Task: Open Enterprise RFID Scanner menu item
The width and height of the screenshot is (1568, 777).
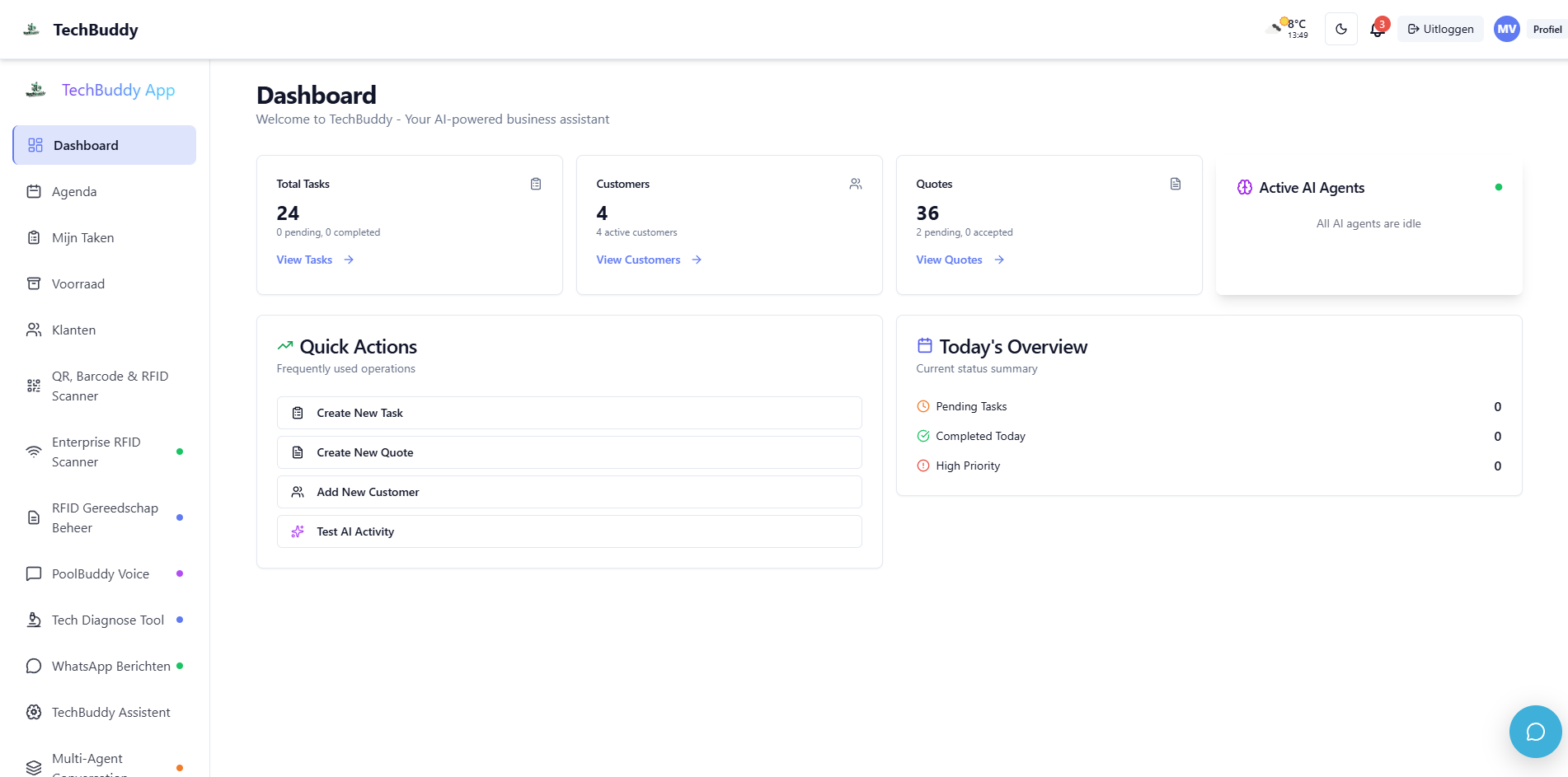Action: (105, 452)
